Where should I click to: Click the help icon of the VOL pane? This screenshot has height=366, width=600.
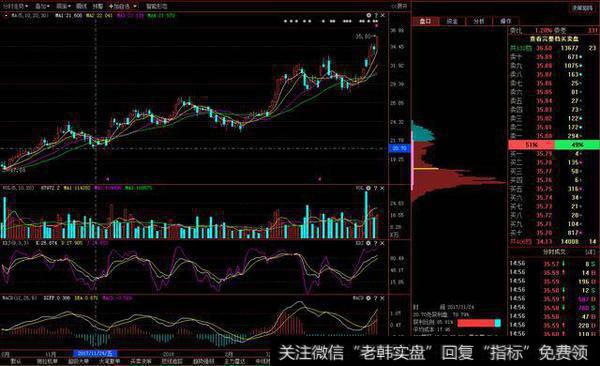(x=375, y=188)
